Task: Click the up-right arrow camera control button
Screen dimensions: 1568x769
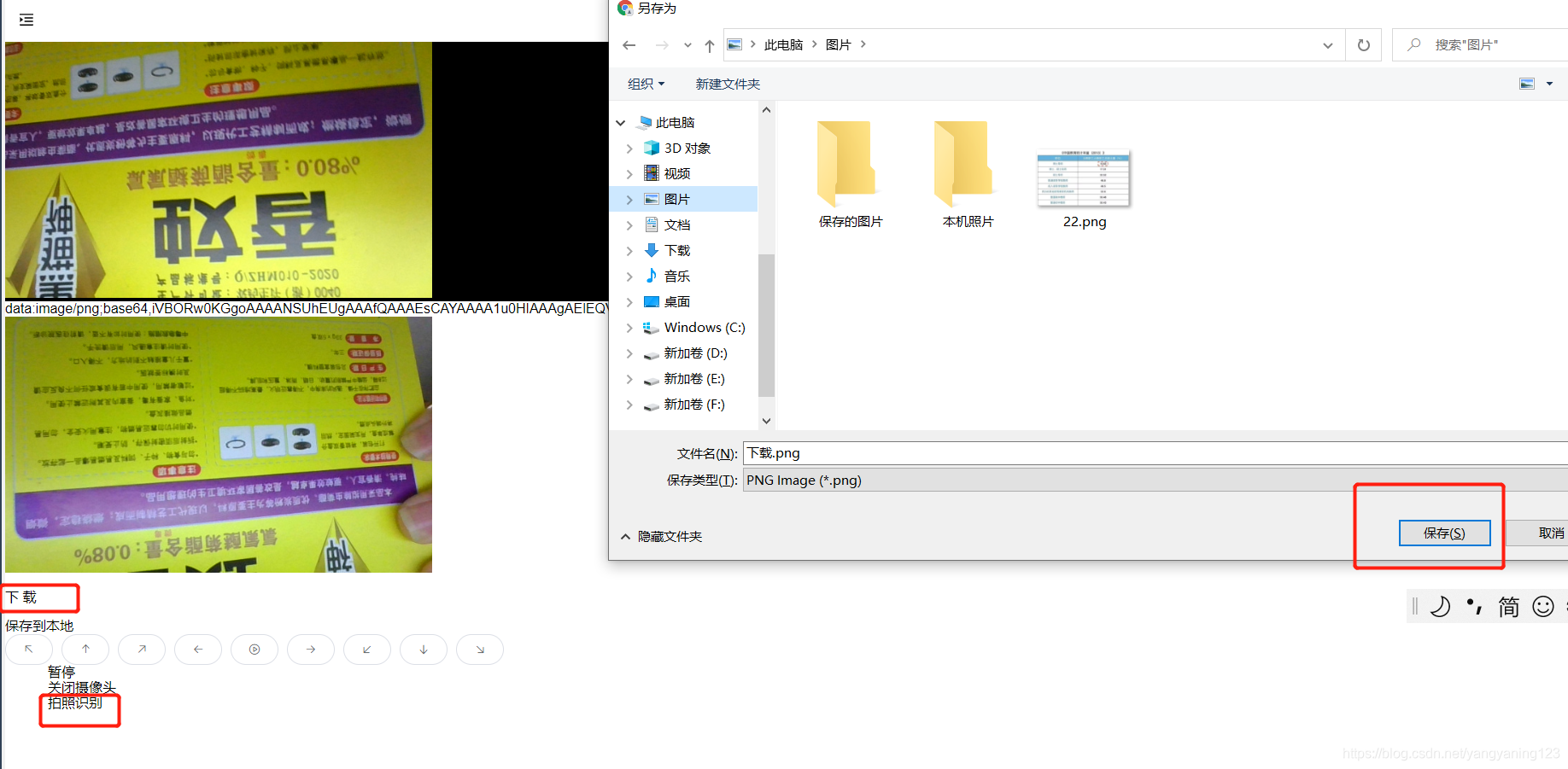Action: (x=142, y=650)
